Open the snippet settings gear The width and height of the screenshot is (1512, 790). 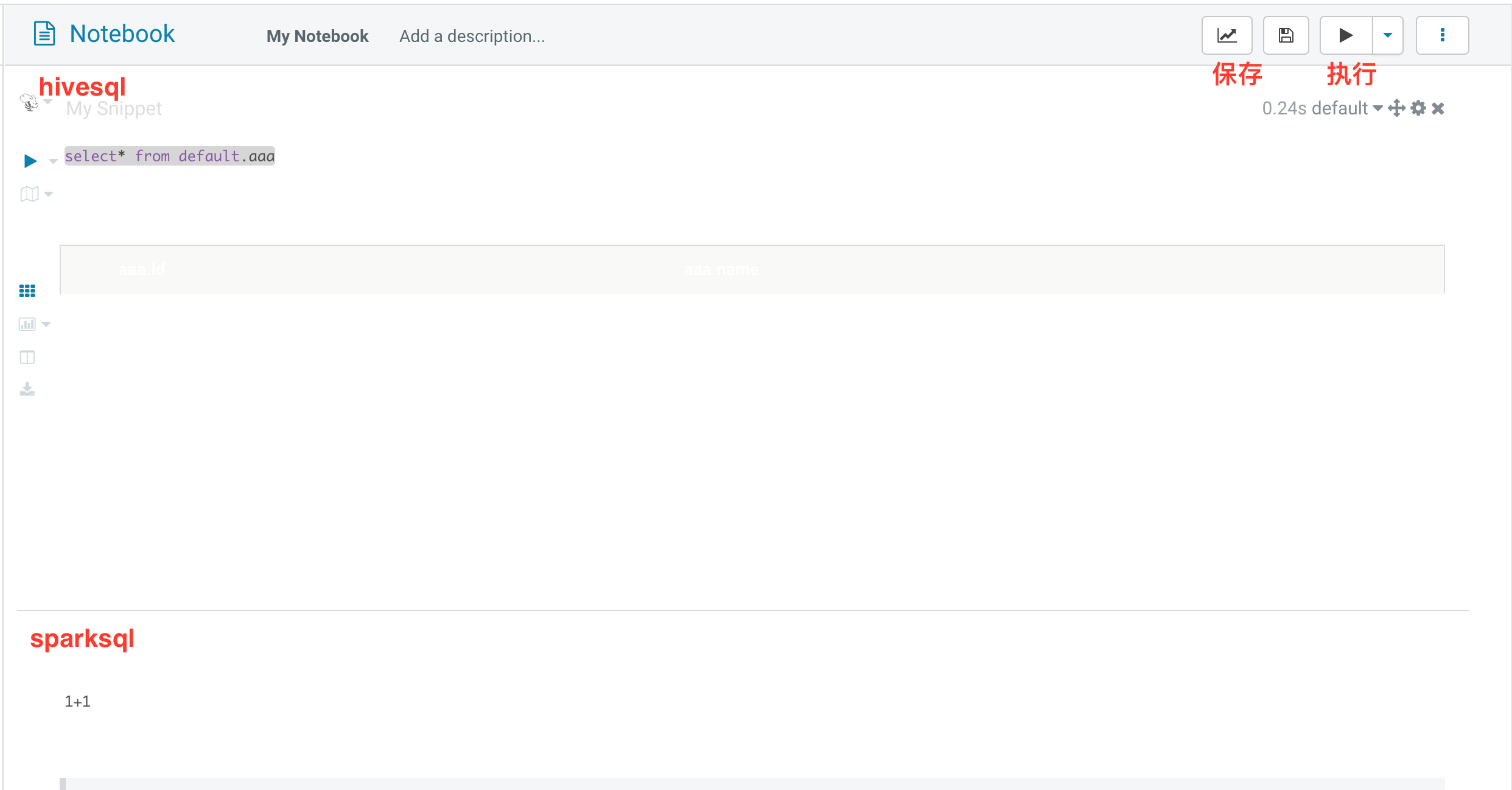coord(1418,108)
